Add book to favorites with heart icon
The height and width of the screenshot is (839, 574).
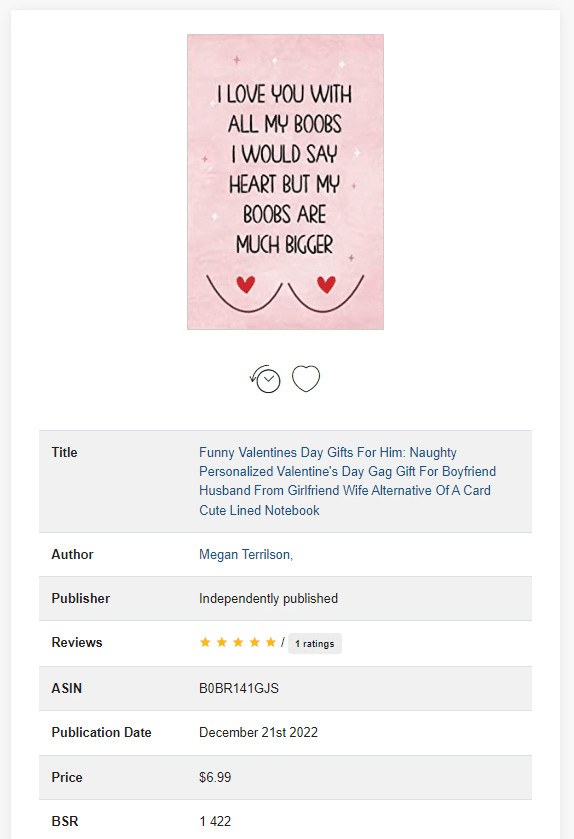point(306,378)
